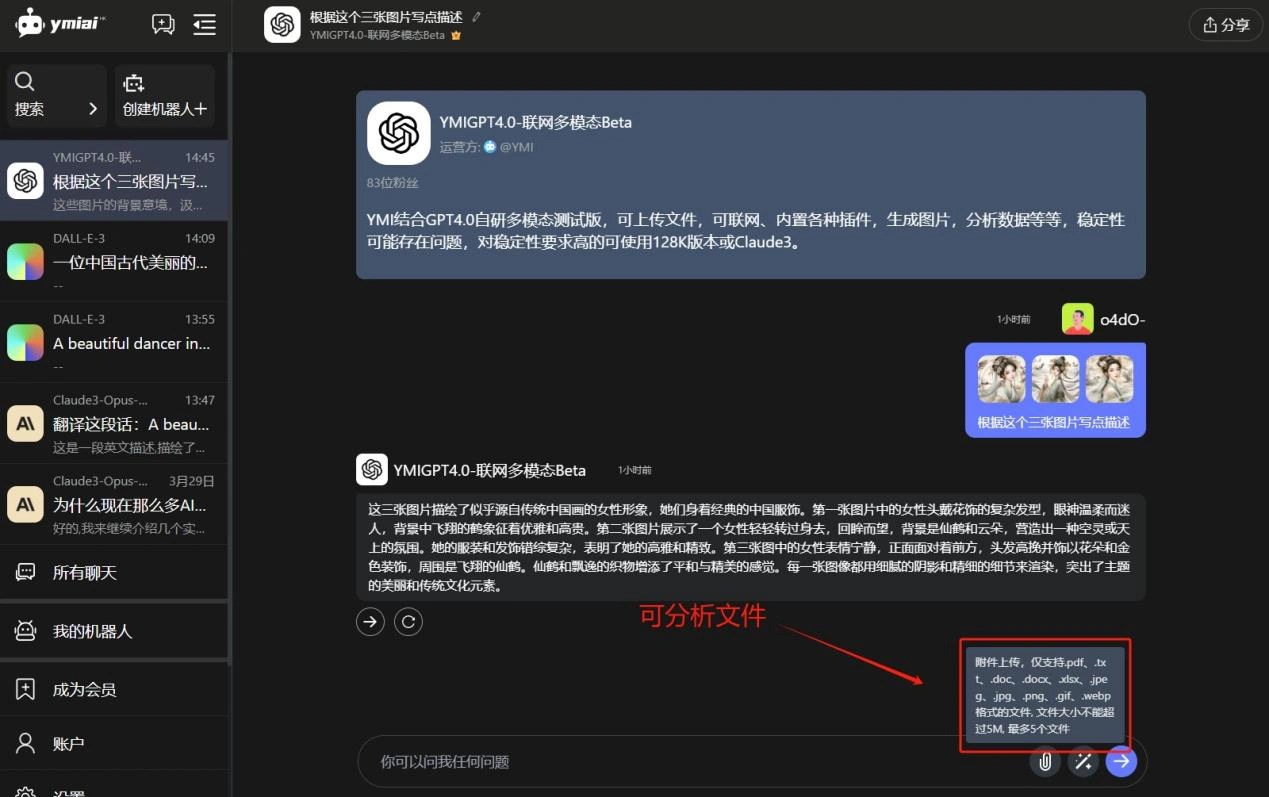Click the large OpenAI logo in bot info card
This screenshot has width=1269, height=797.
point(399,133)
